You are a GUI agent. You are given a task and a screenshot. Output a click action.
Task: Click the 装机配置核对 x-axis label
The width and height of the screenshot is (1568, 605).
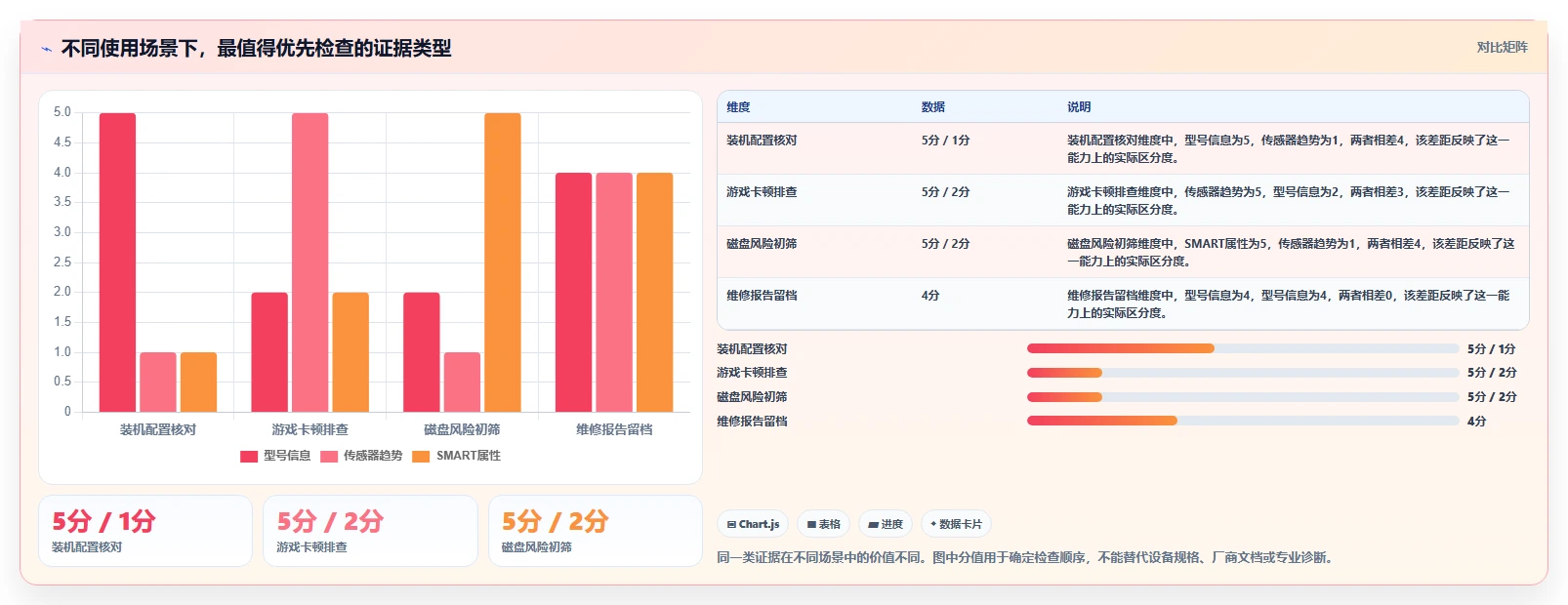pos(158,429)
